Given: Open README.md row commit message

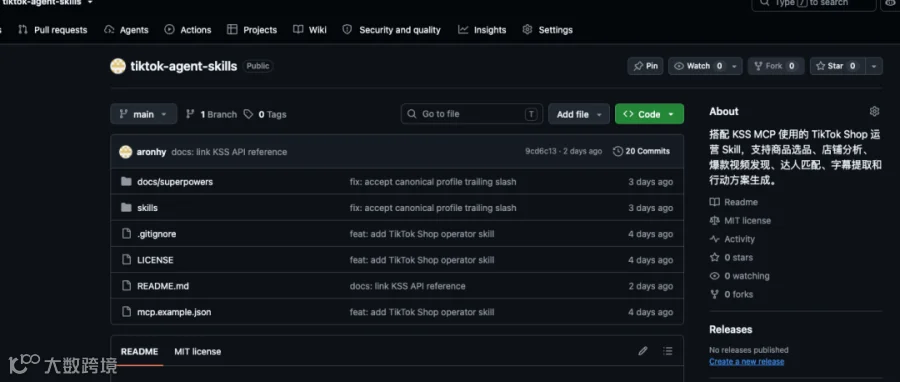Looking at the screenshot, I should [408, 286].
